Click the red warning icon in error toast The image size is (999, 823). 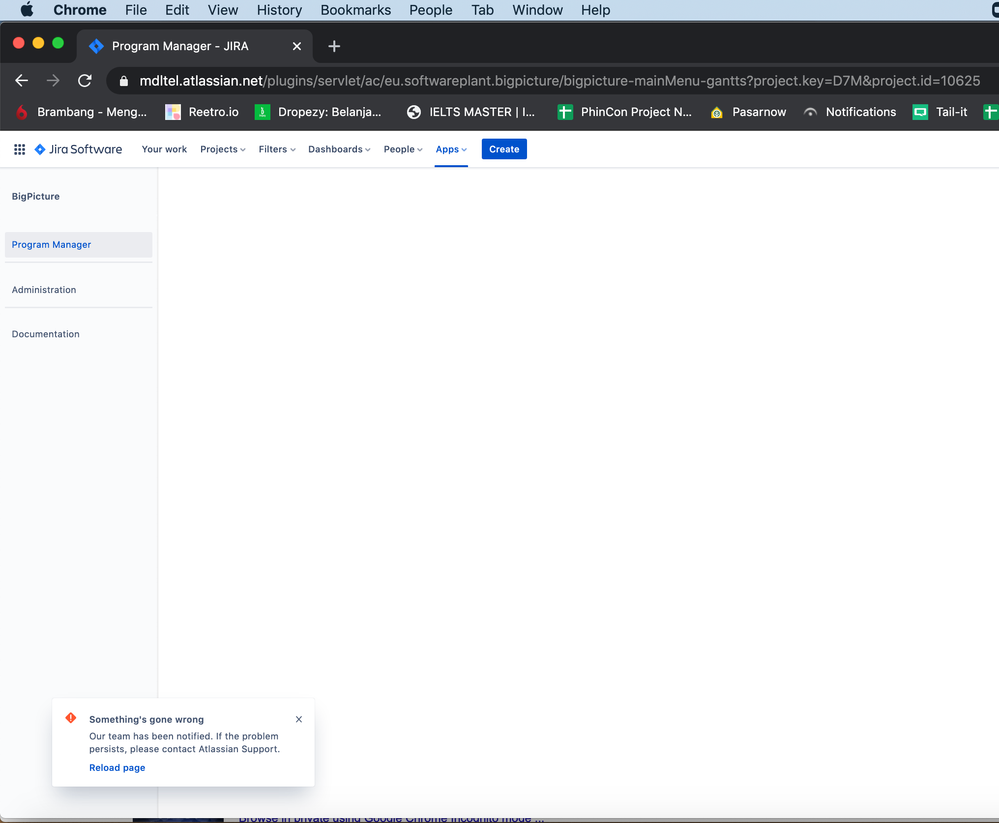click(70, 718)
